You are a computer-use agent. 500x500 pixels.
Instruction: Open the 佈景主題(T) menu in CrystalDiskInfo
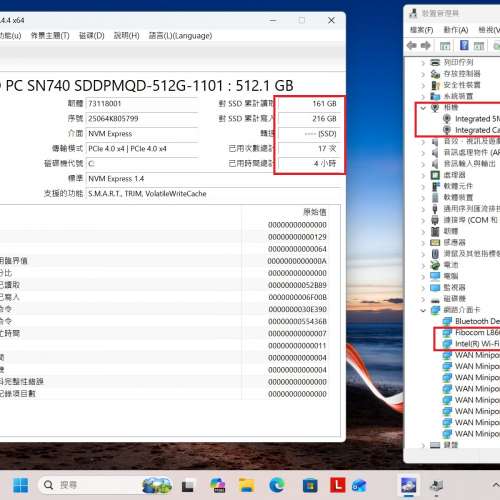click(50, 36)
